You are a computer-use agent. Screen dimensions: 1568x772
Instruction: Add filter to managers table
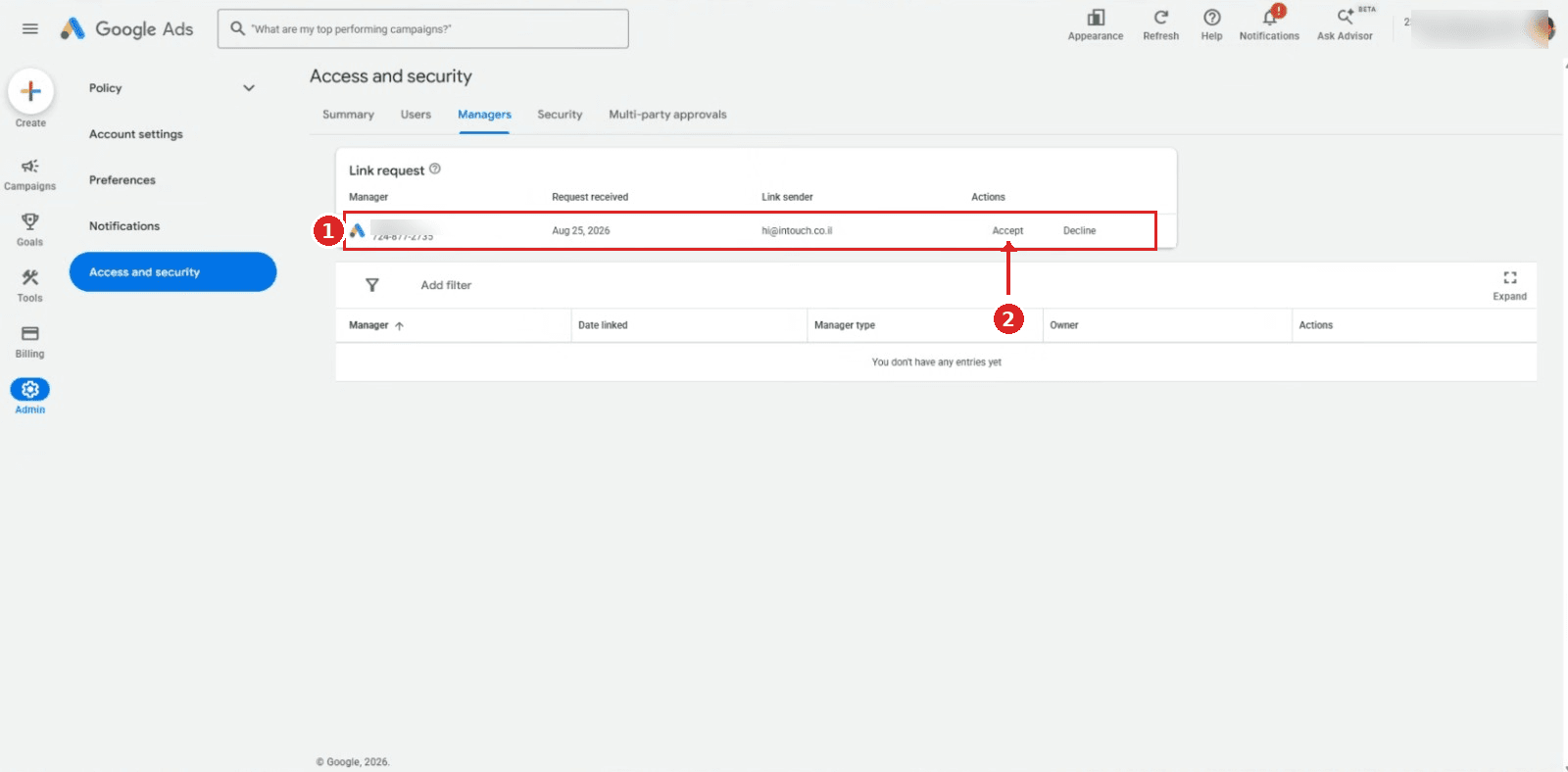coord(446,285)
